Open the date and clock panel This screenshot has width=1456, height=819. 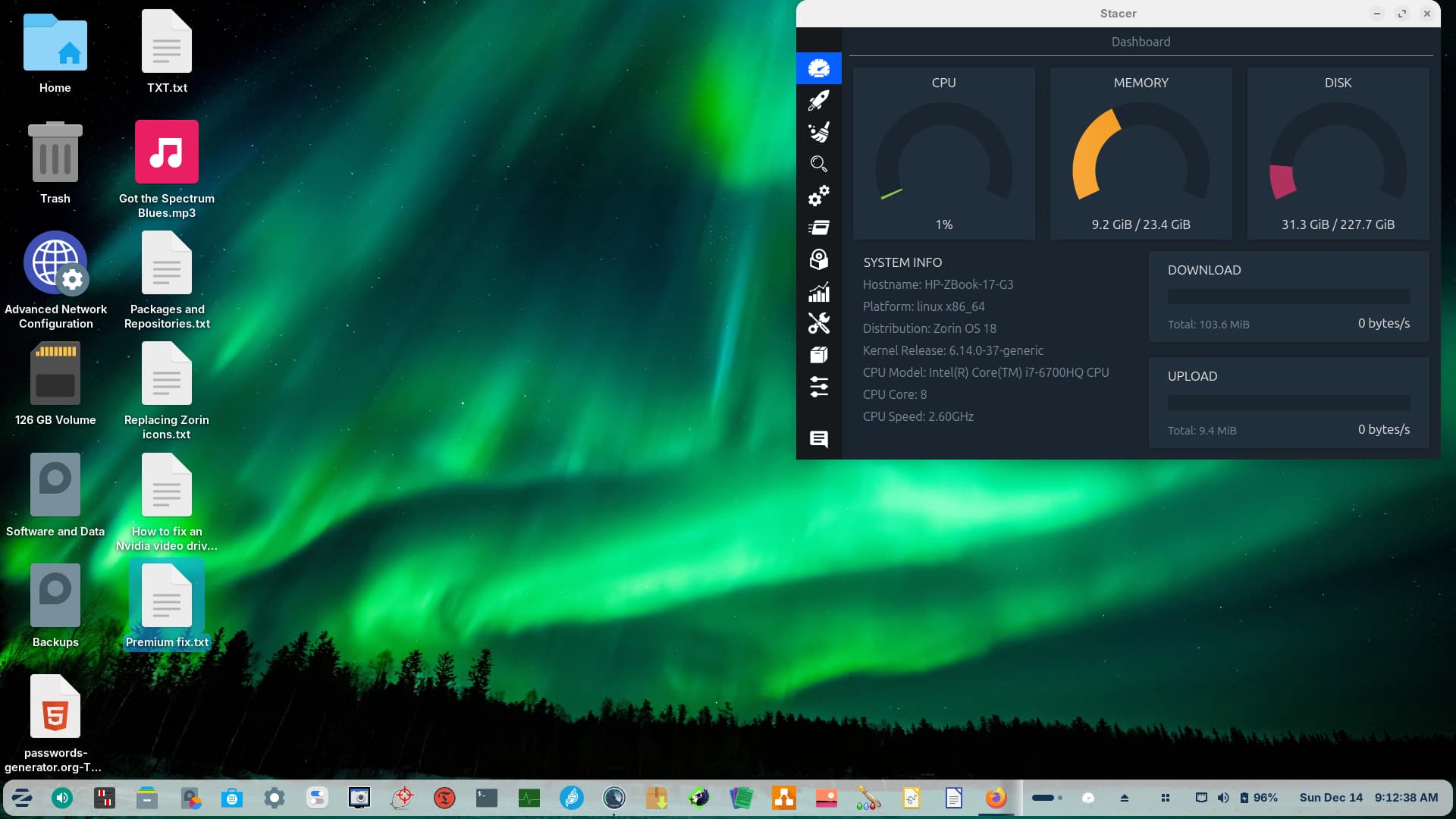click(1368, 798)
